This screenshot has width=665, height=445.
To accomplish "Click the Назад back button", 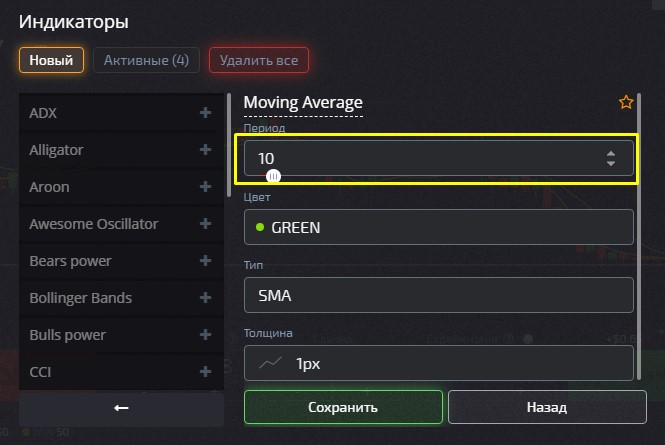I will 546,407.
